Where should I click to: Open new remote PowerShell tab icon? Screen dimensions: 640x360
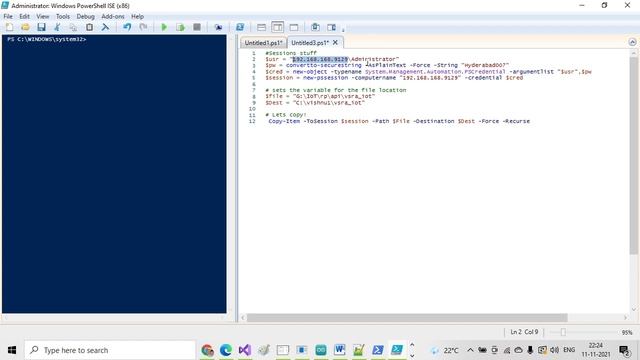click(218, 27)
